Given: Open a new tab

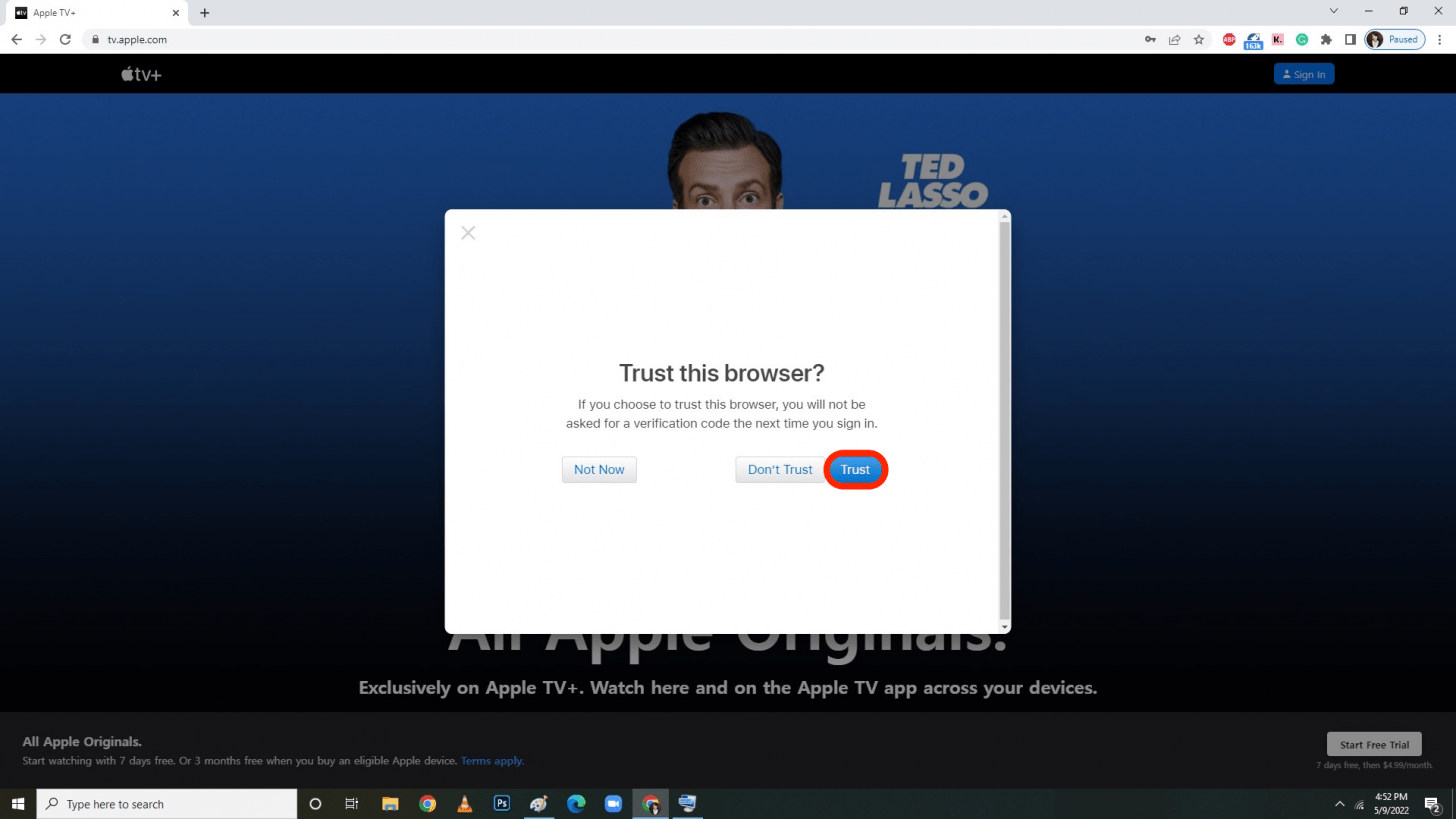Looking at the screenshot, I should (204, 13).
